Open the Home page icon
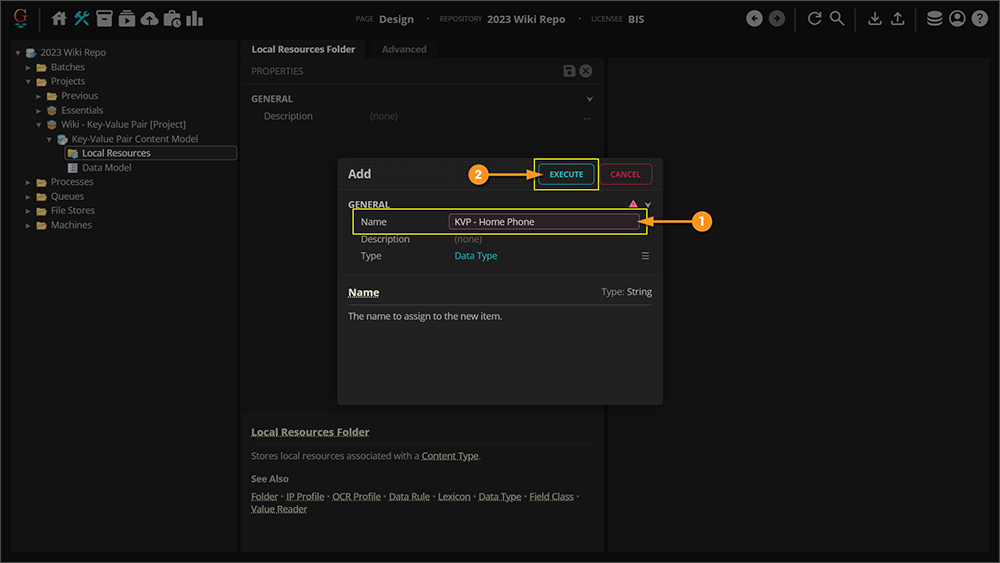Screen dimensions: 1000x563 click(x=59, y=19)
